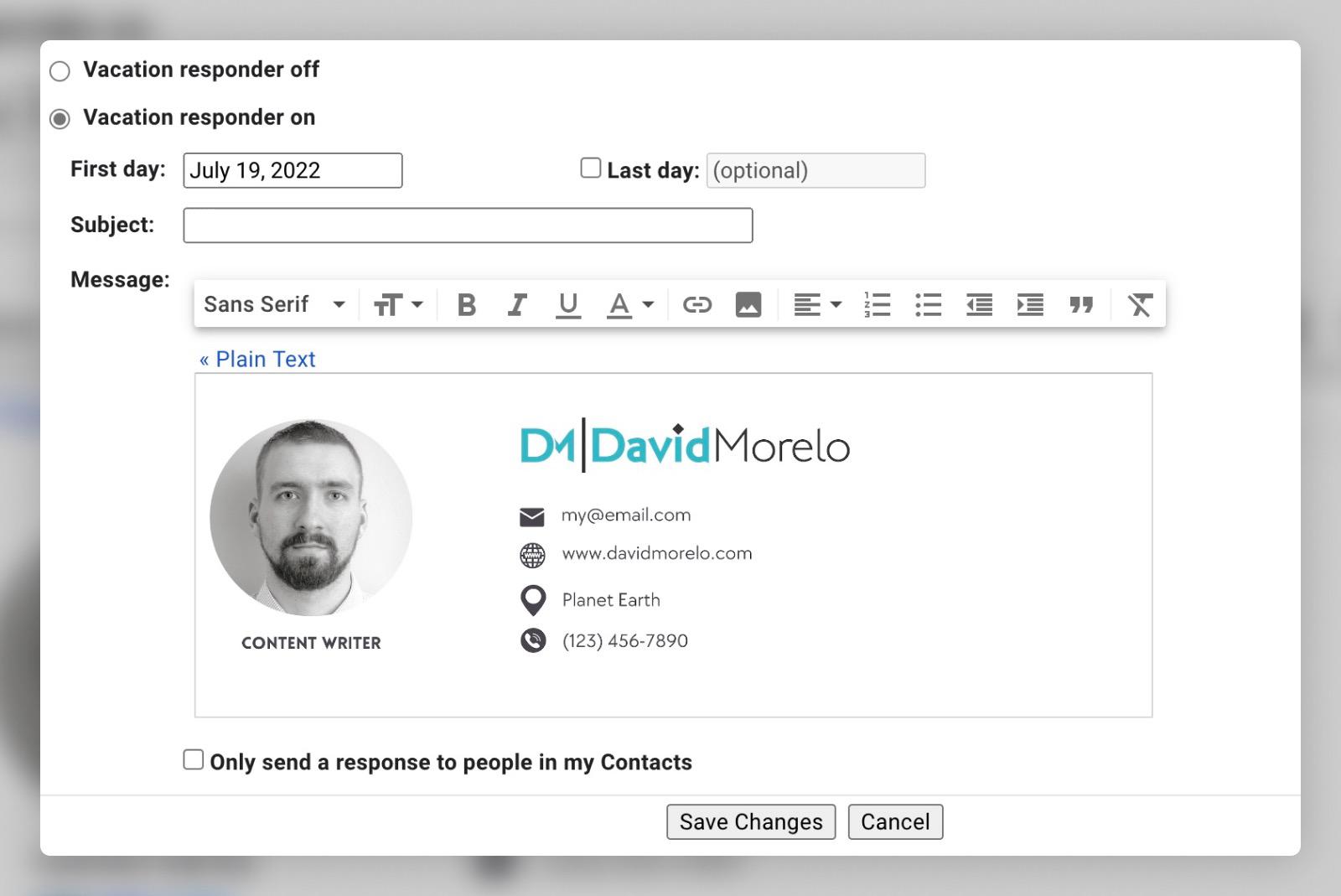1341x896 pixels.
Task: Insert a hyperlink into the message
Action: tap(696, 304)
